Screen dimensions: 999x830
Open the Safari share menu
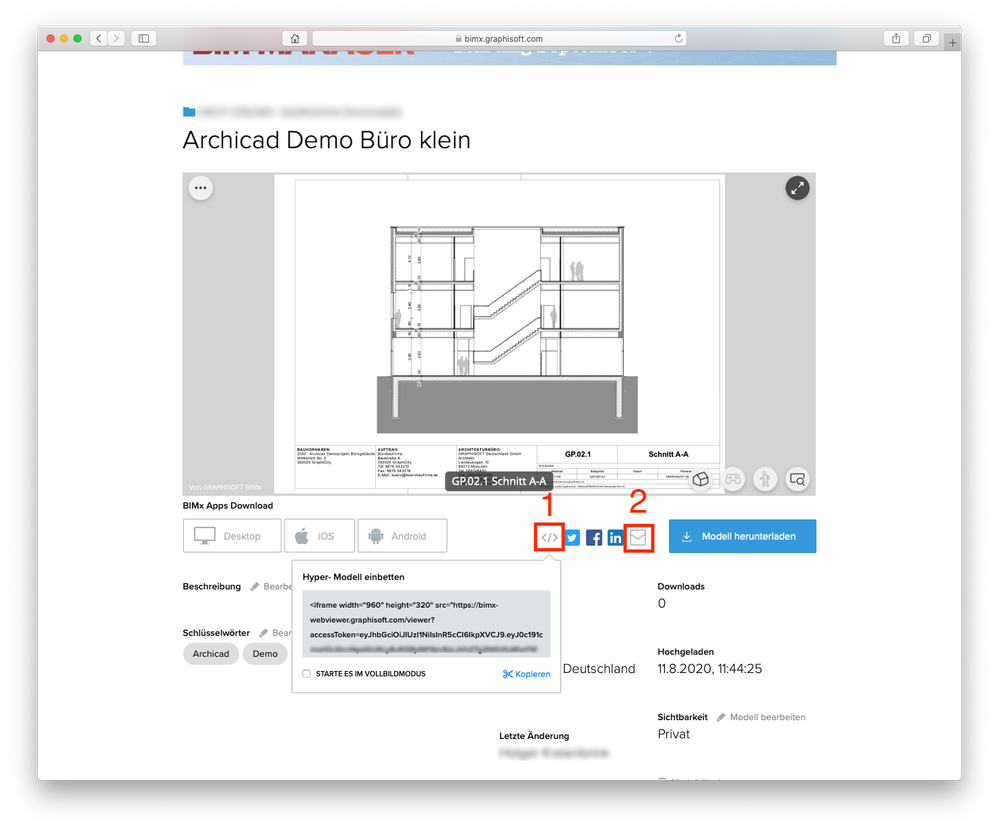(x=896, y=38)
